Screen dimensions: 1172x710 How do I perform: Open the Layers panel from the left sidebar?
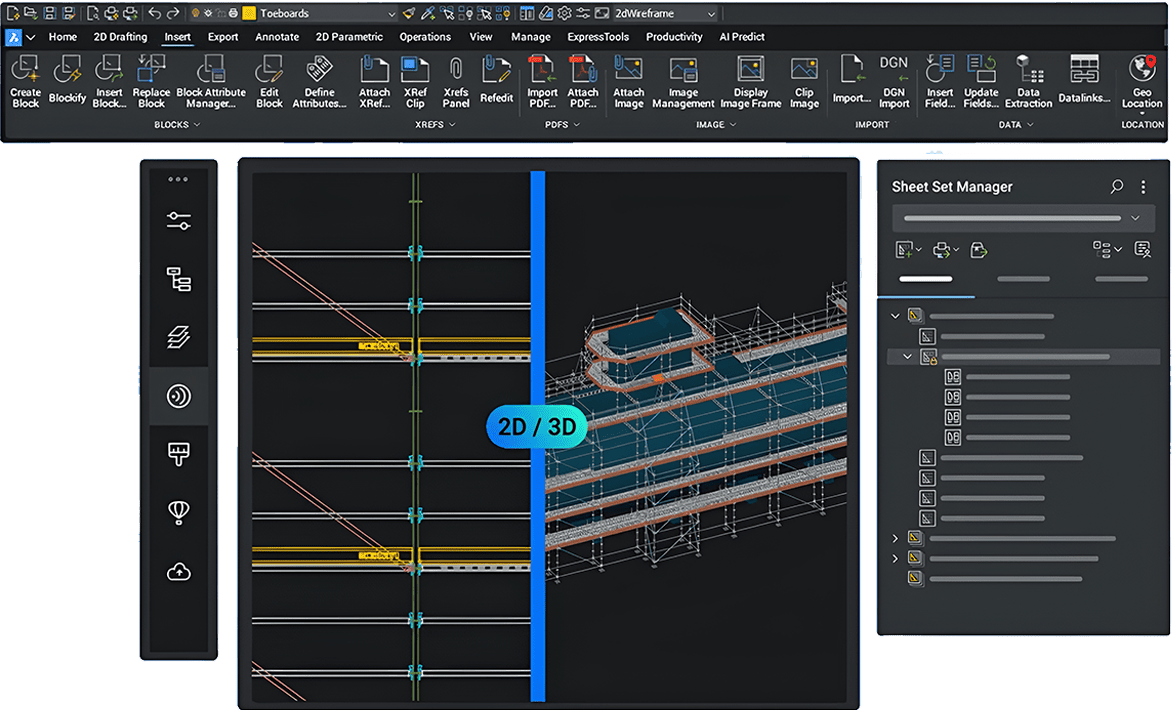coord(178,337)
